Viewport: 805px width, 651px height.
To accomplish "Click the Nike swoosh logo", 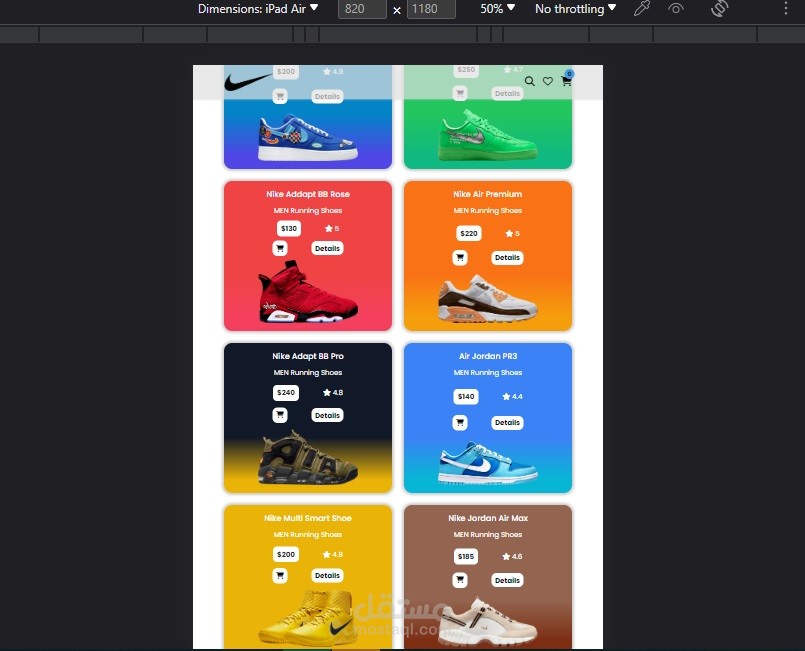I will coord(248,82).
